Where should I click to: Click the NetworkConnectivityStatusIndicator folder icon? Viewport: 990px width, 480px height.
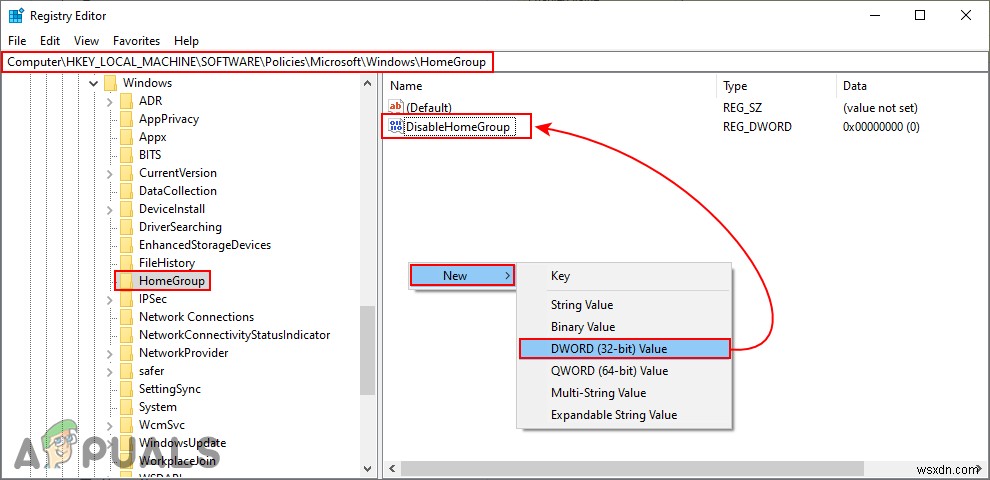(x=128, y=335)
